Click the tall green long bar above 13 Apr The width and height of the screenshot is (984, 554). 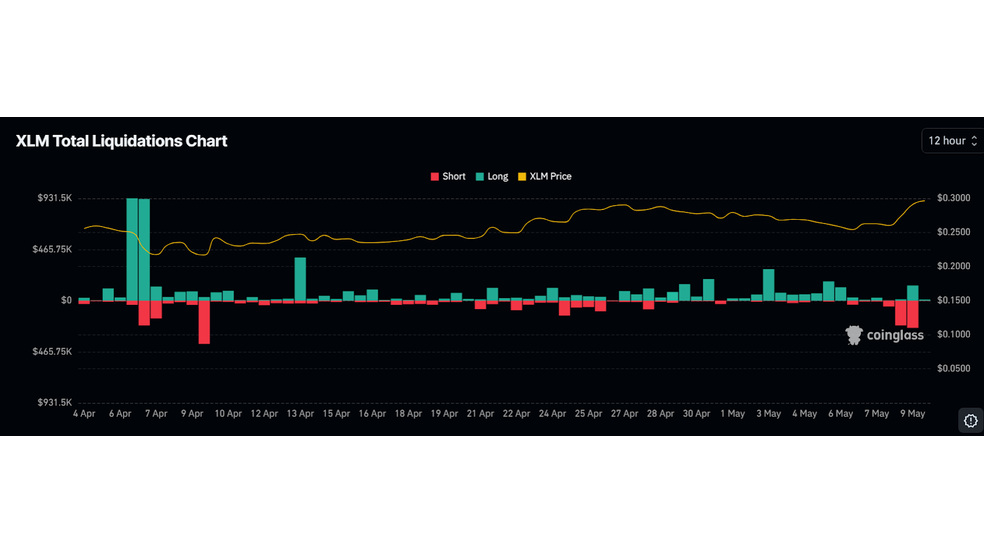coord(300,279)
